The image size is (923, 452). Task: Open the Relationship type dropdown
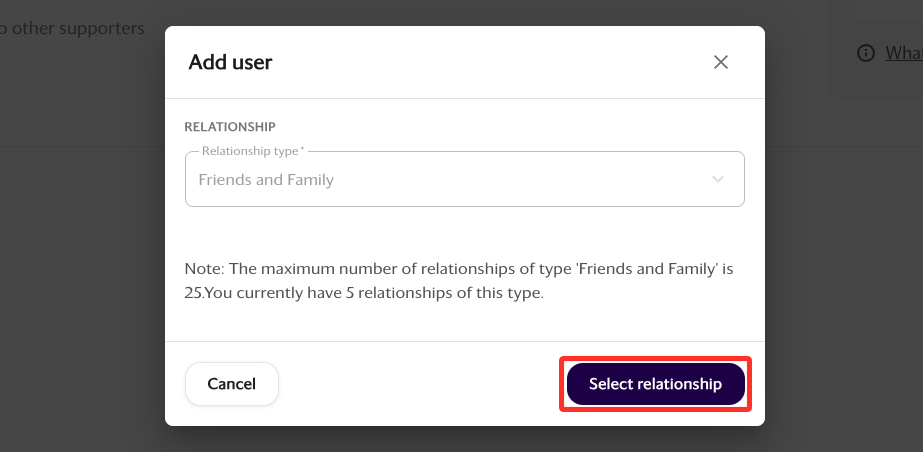coord(464,179)
